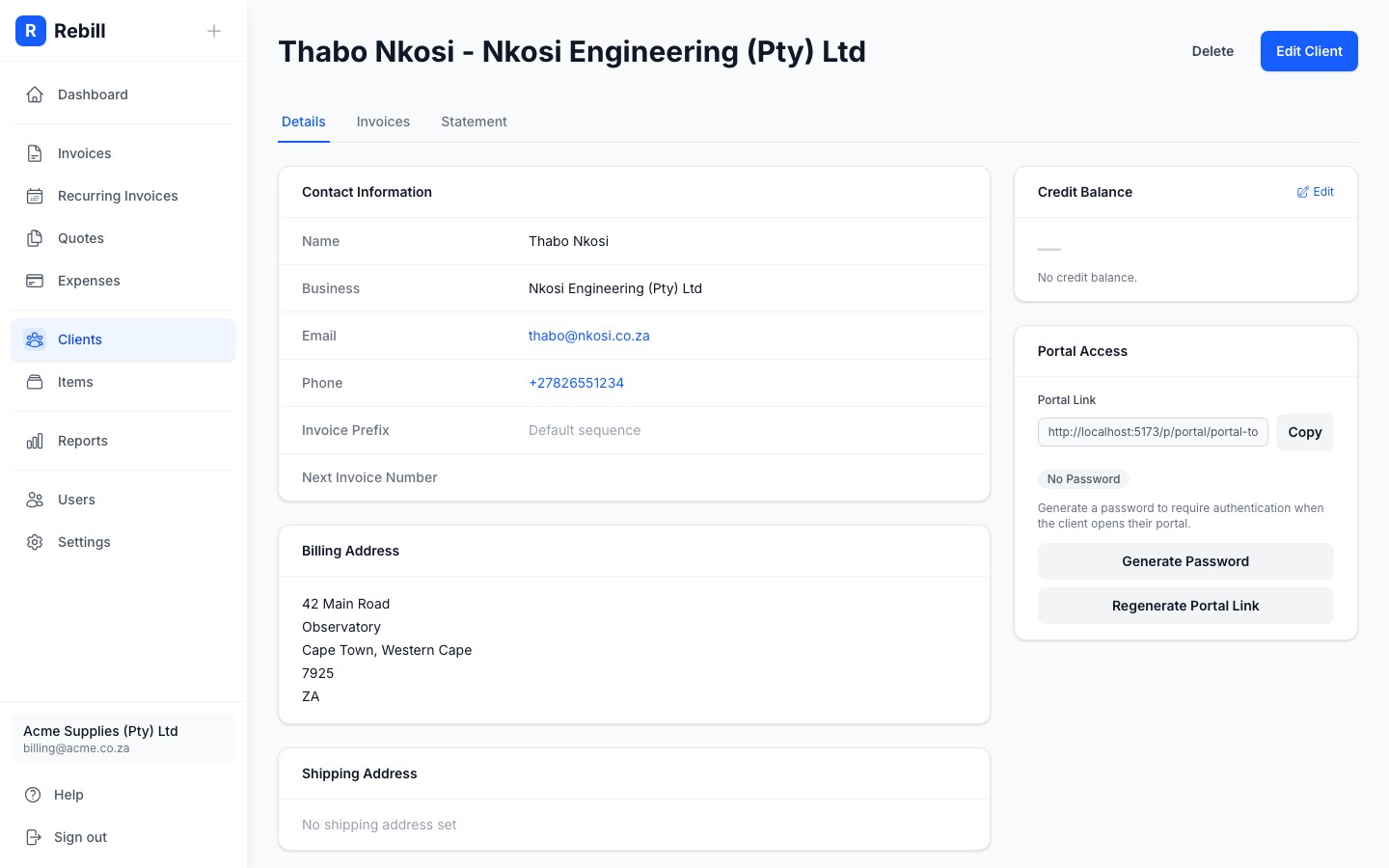Open Dashboard via the home icon
This screenshot has height=868, width=1389.
point(35,95)
